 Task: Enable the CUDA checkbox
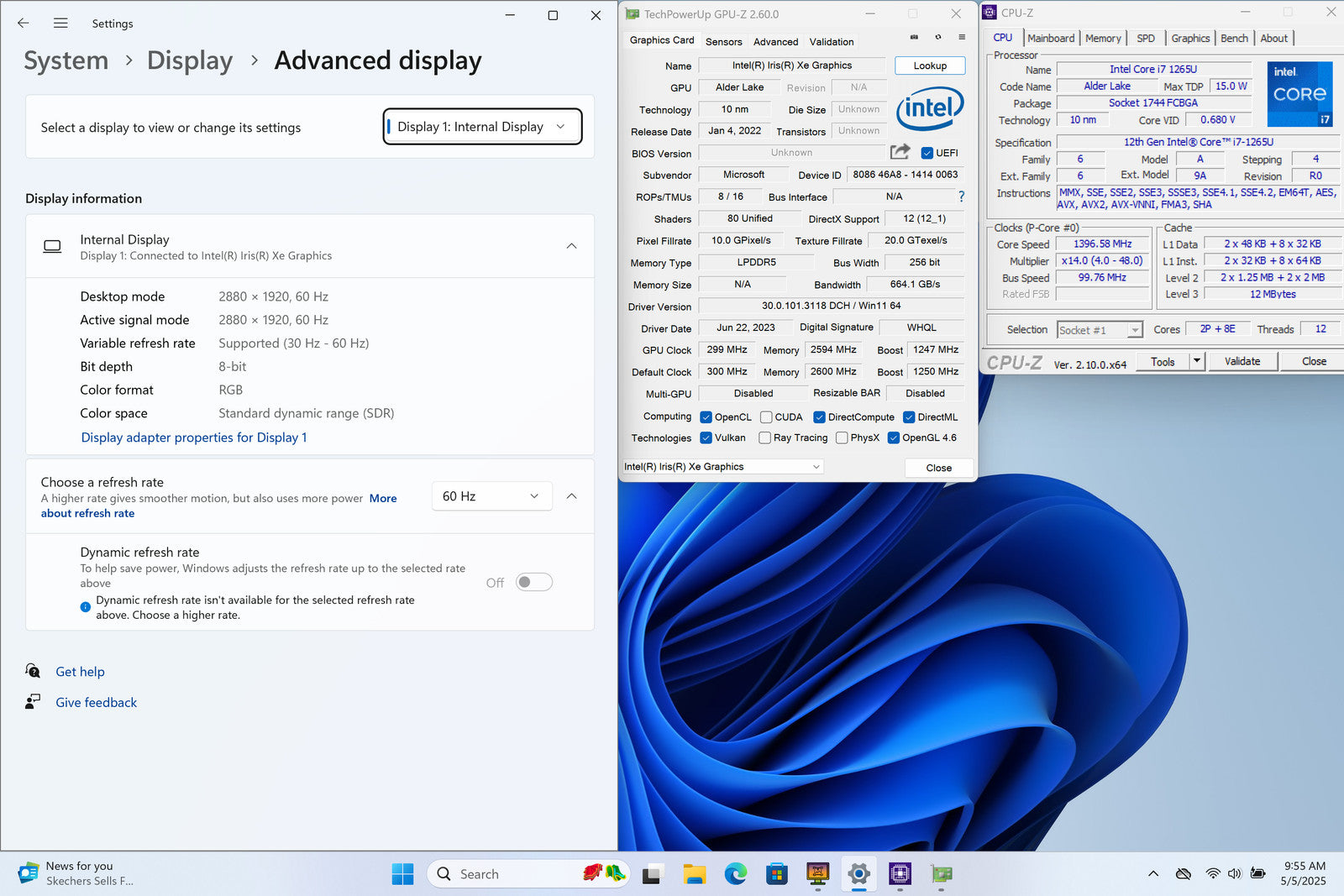766,417
